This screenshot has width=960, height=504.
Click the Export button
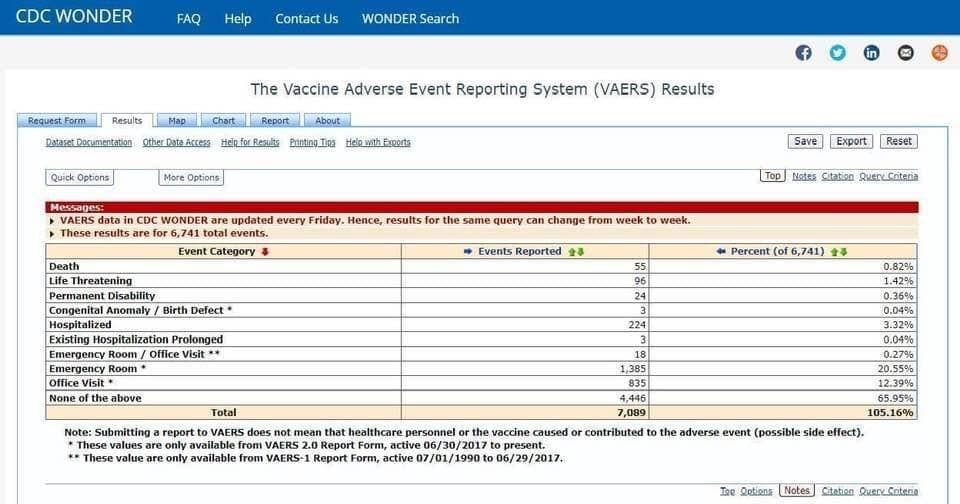tap(852, 141)
